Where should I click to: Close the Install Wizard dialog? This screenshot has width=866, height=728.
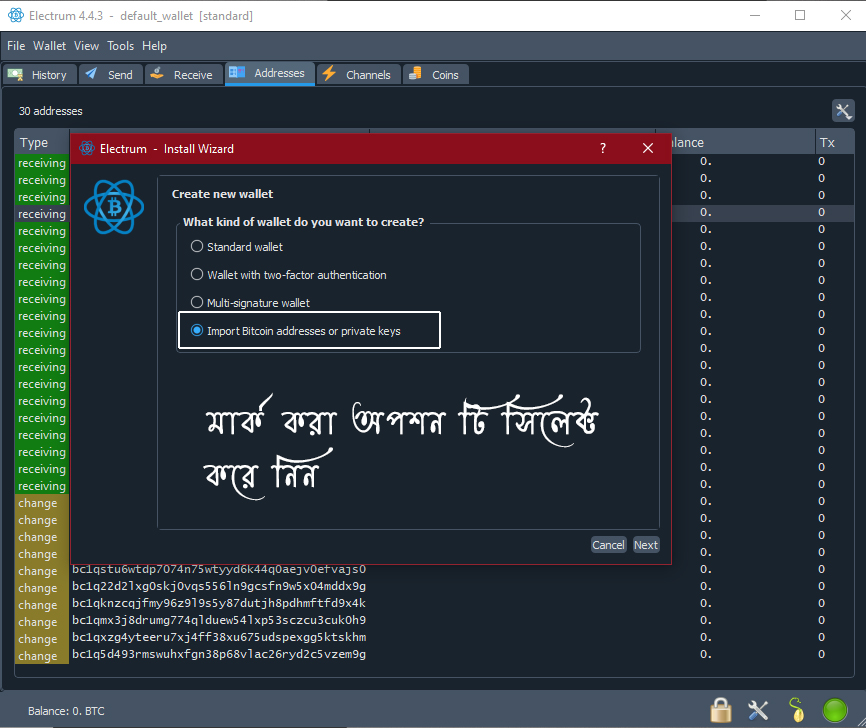click(x=648, y=149)
